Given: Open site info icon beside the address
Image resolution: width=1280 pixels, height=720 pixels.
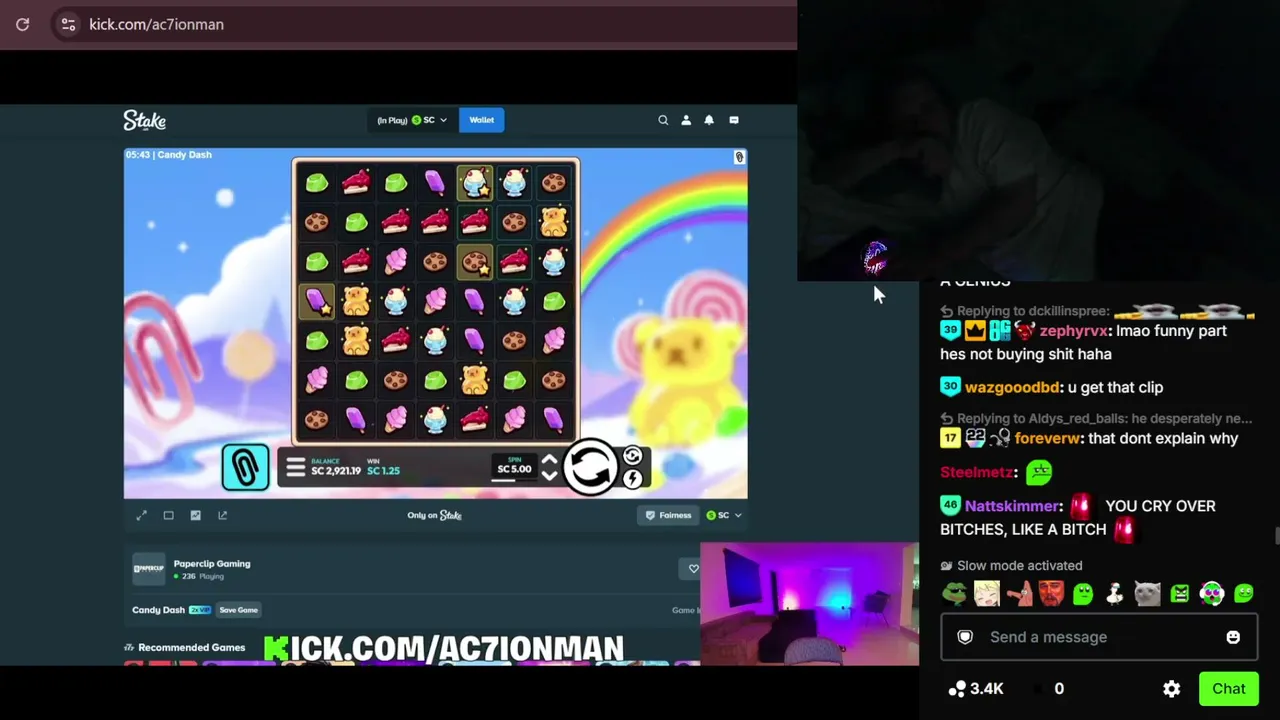Looking at the screenshot, I should 68,24.
